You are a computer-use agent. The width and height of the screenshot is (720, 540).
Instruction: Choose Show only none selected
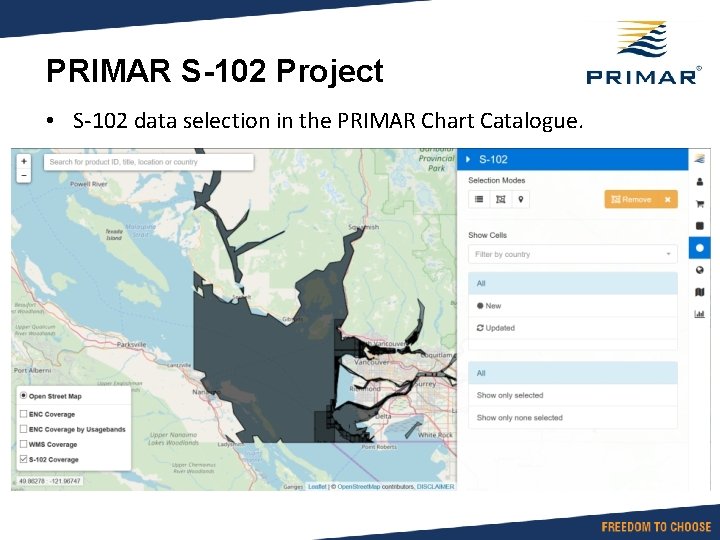click(x=573, y=418)
